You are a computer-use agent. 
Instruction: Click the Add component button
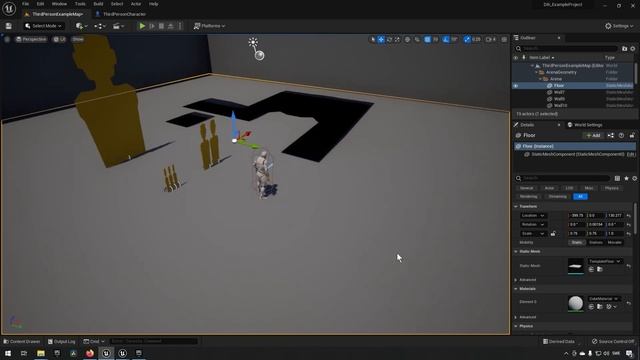click(x=593, y=136)
